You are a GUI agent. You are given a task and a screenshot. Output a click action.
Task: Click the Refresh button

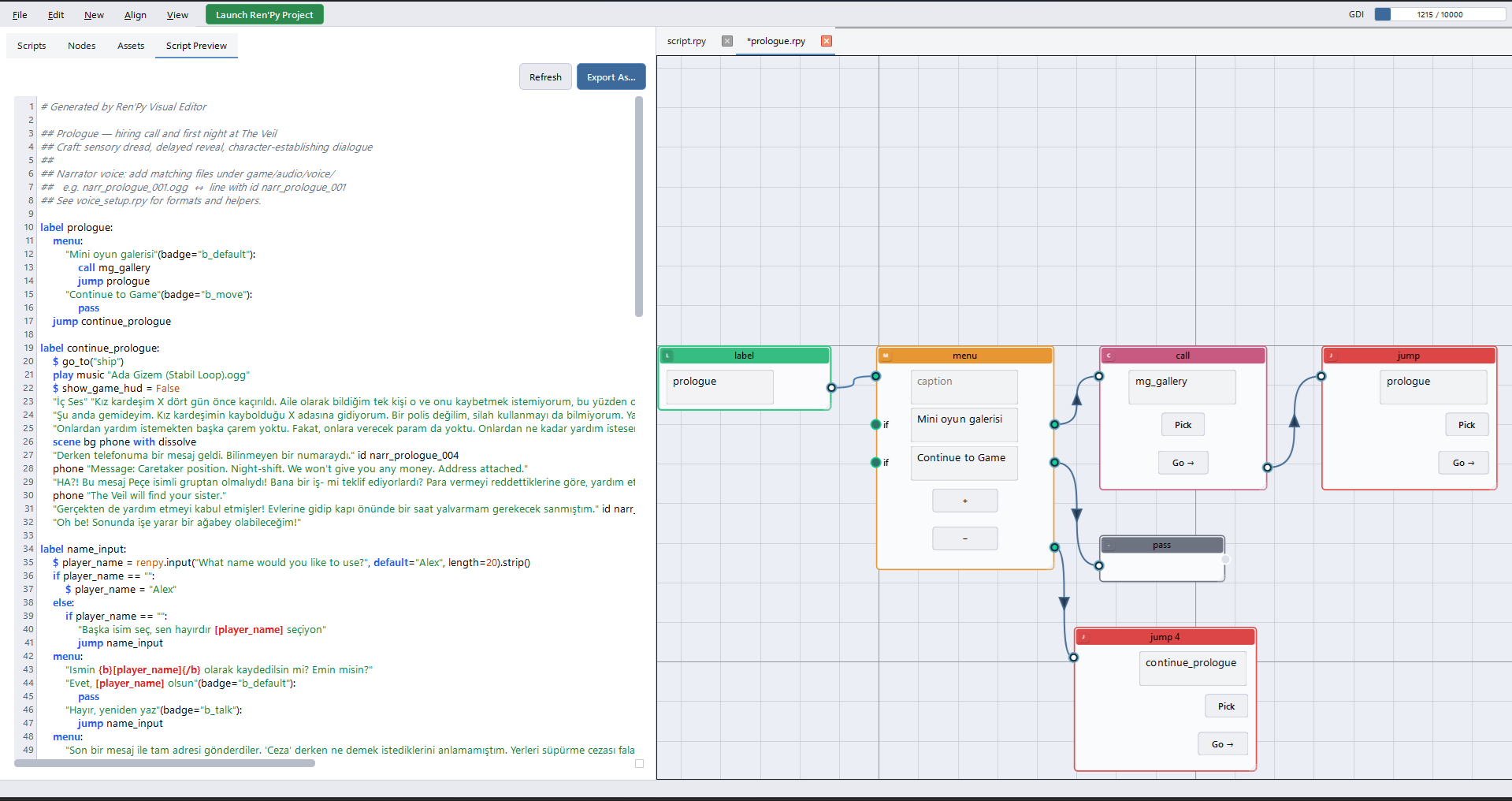pyautogui.click(x=545, y=77)
